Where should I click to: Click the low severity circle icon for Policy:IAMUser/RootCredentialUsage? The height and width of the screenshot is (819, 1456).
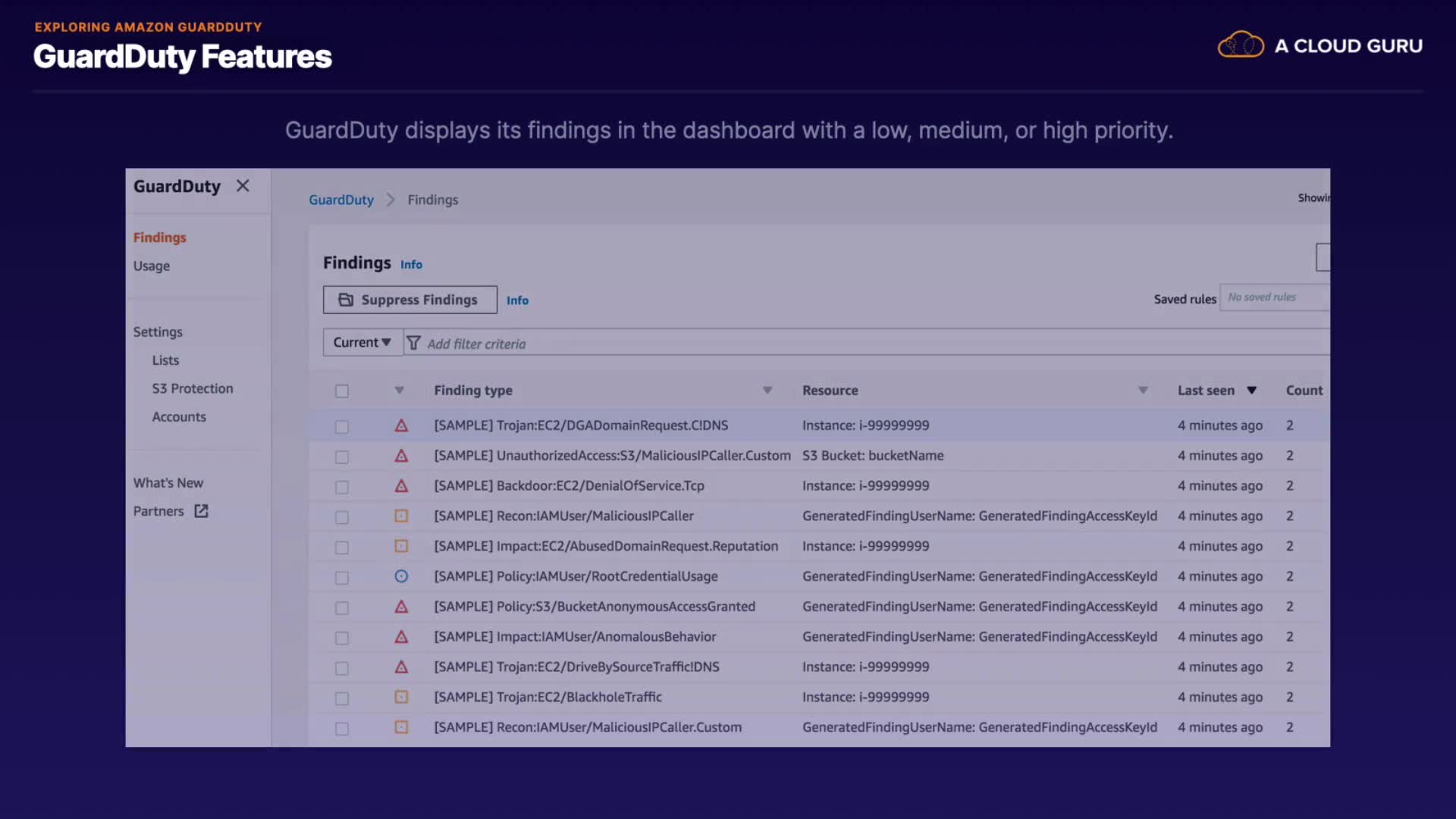(401, 576)
